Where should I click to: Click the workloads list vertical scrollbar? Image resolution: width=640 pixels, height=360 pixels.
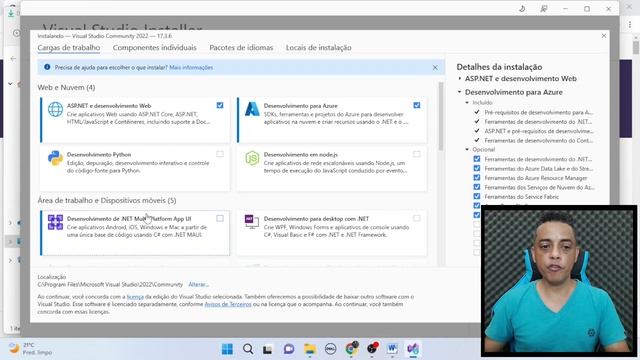(x=441, y=116)
